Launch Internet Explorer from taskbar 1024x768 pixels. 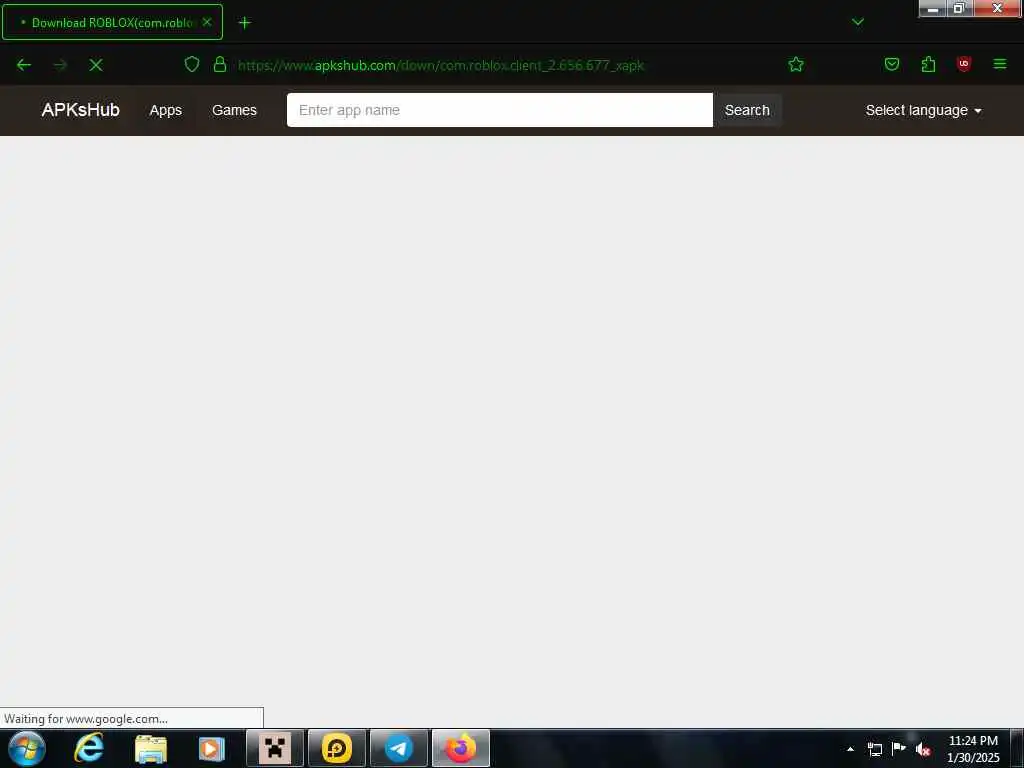tap(89, 748)
